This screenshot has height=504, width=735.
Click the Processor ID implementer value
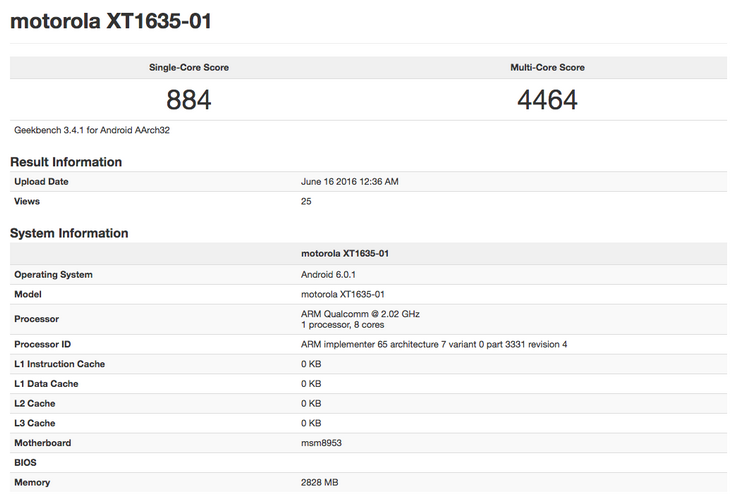pyautogui.click(x=434, y=344)
